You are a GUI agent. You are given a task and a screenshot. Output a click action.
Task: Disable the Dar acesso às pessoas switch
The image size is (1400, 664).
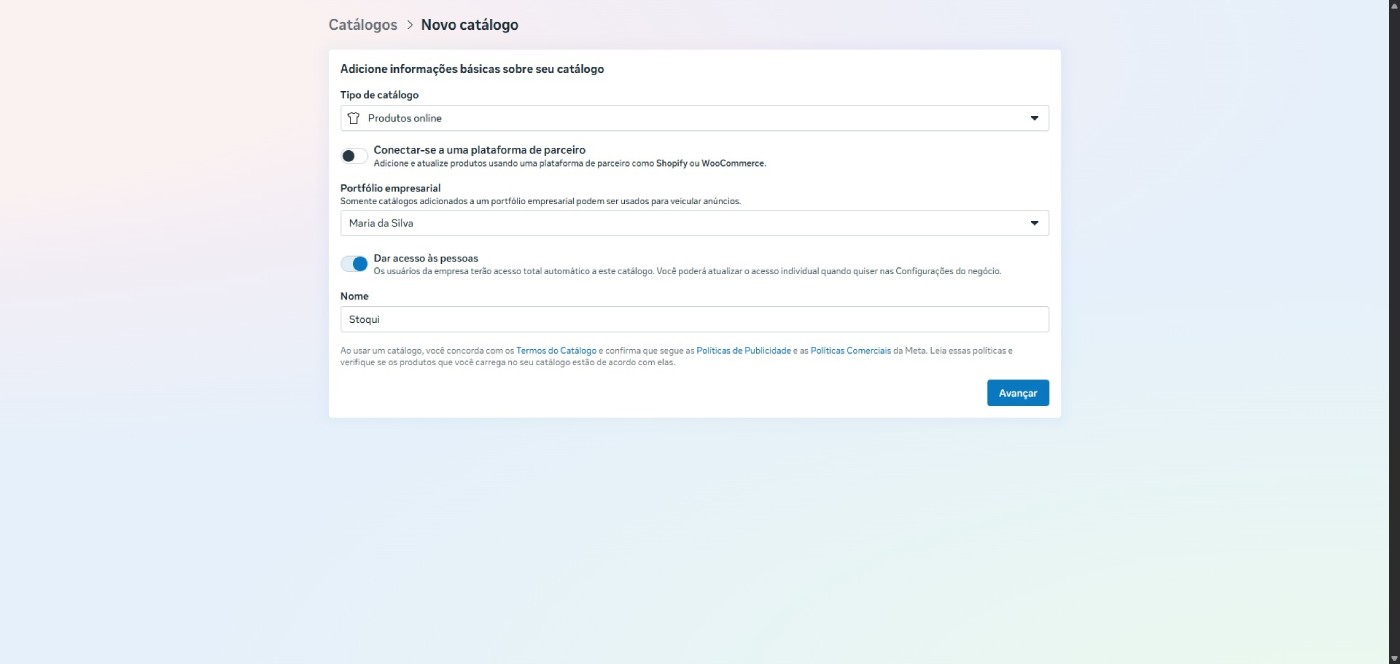(354, 264)
